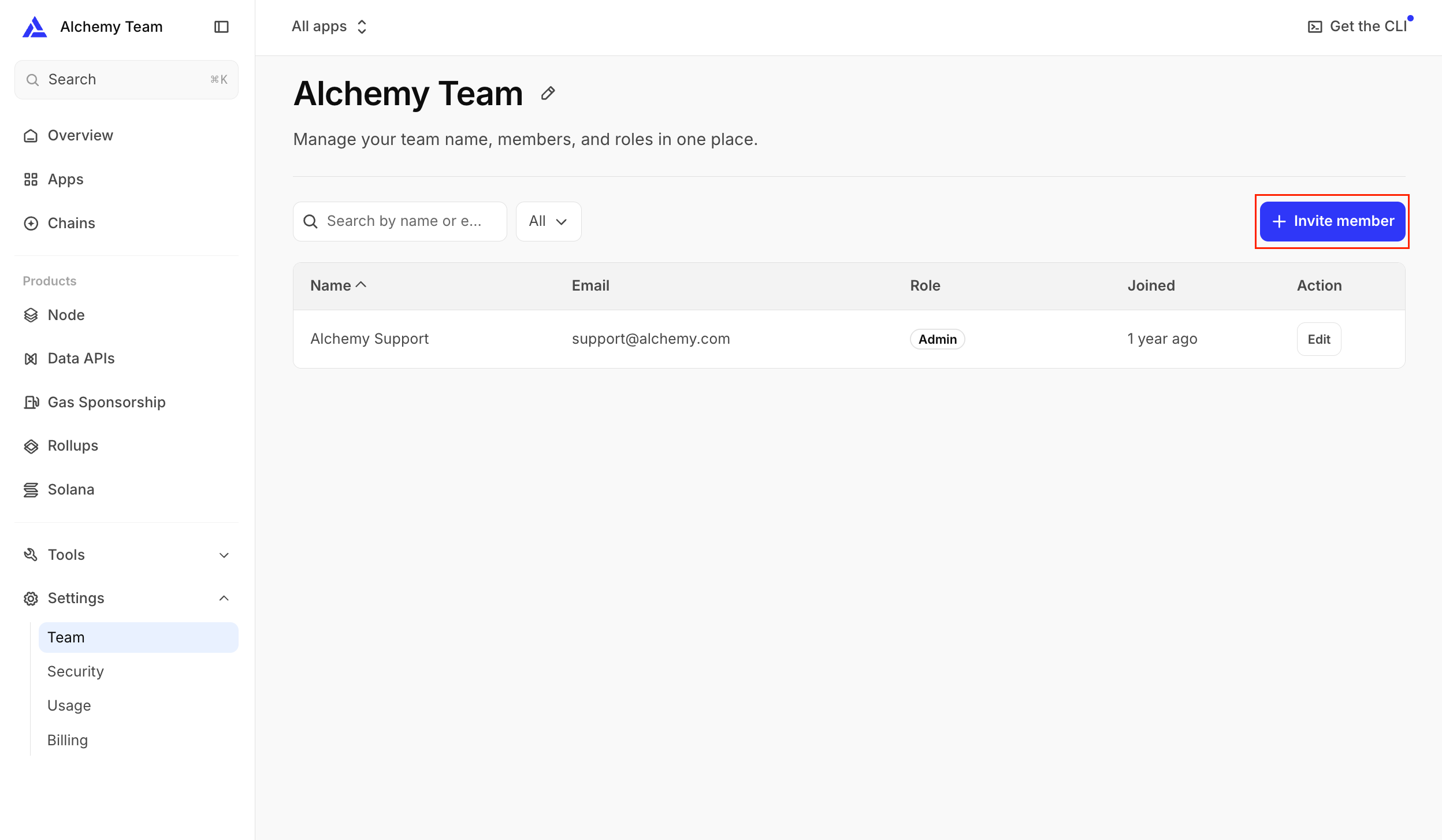Open the Gas Sponsorship pump icon

click(31, 403)
